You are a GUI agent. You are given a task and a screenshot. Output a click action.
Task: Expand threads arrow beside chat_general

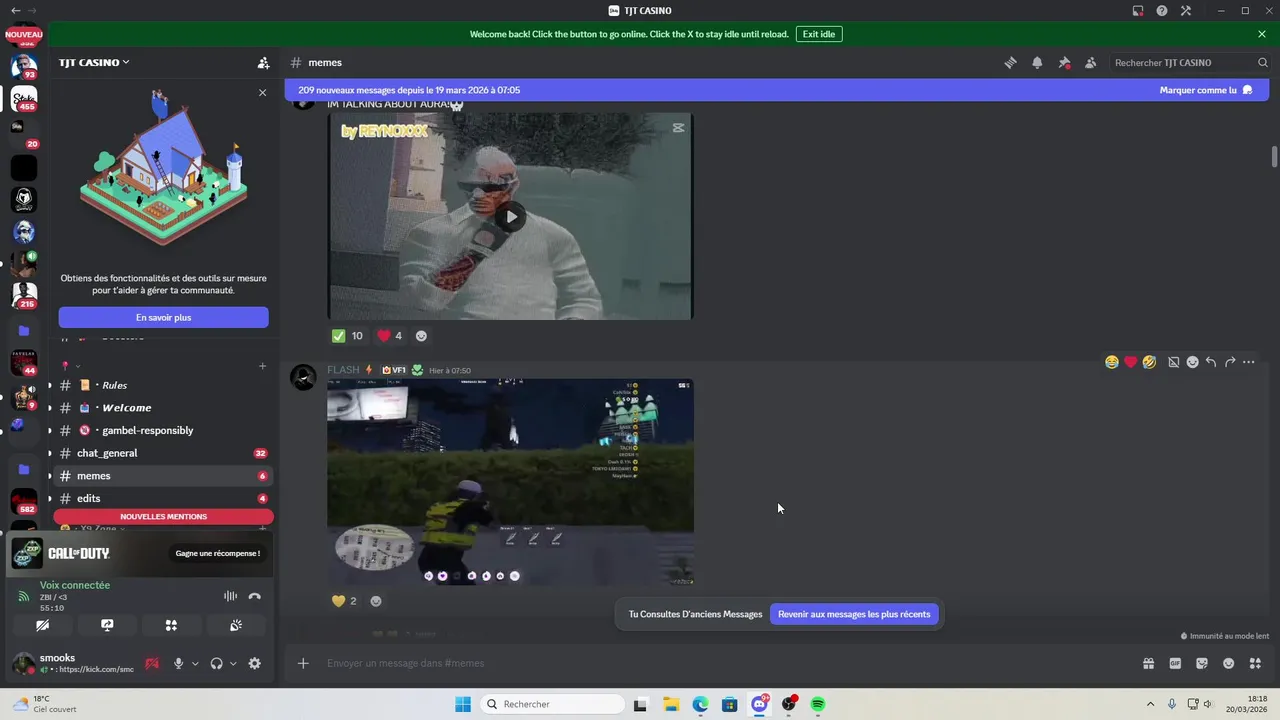(50, 453)
